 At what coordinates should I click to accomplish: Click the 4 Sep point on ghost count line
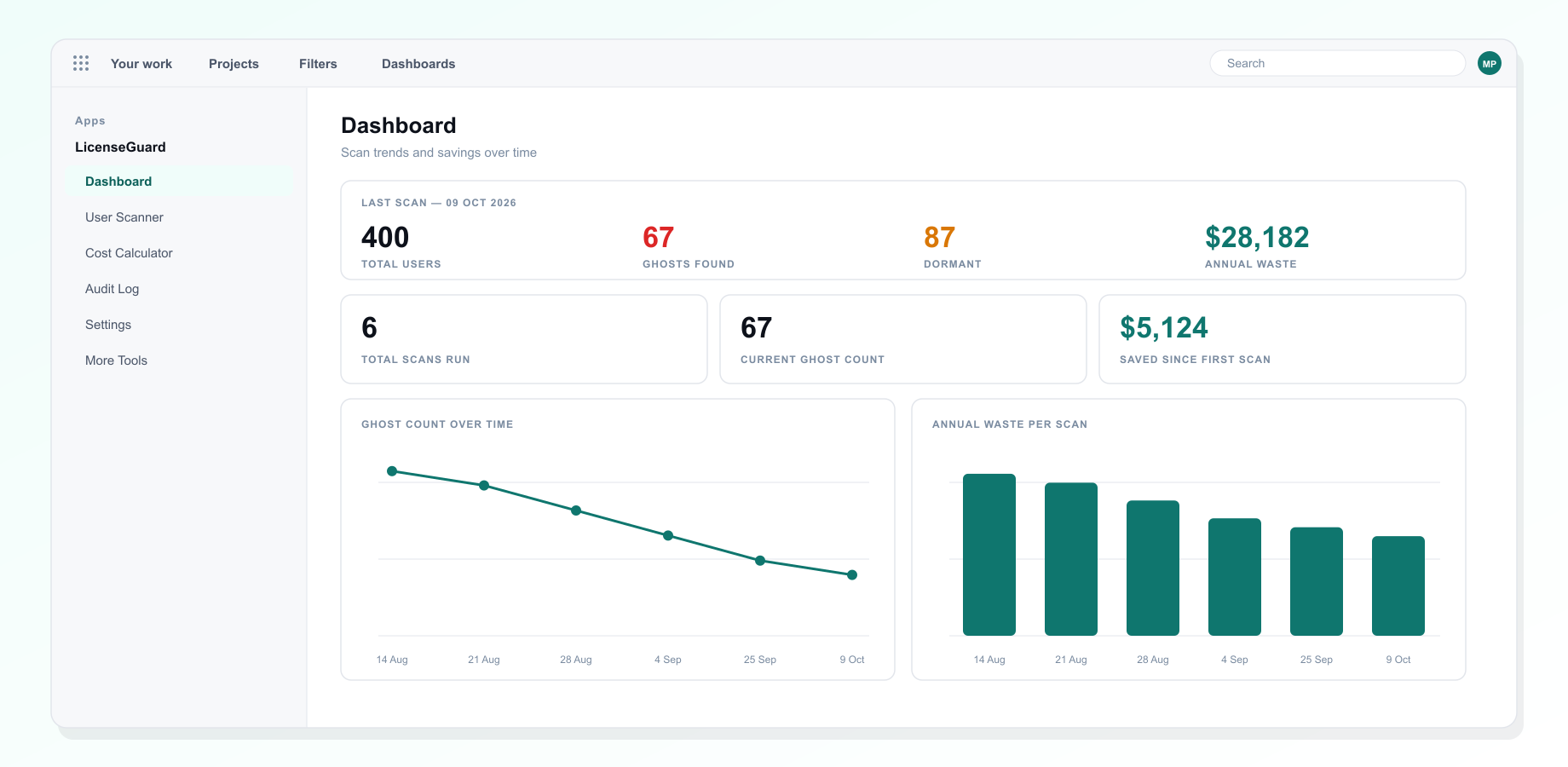(x=668, y=536)
